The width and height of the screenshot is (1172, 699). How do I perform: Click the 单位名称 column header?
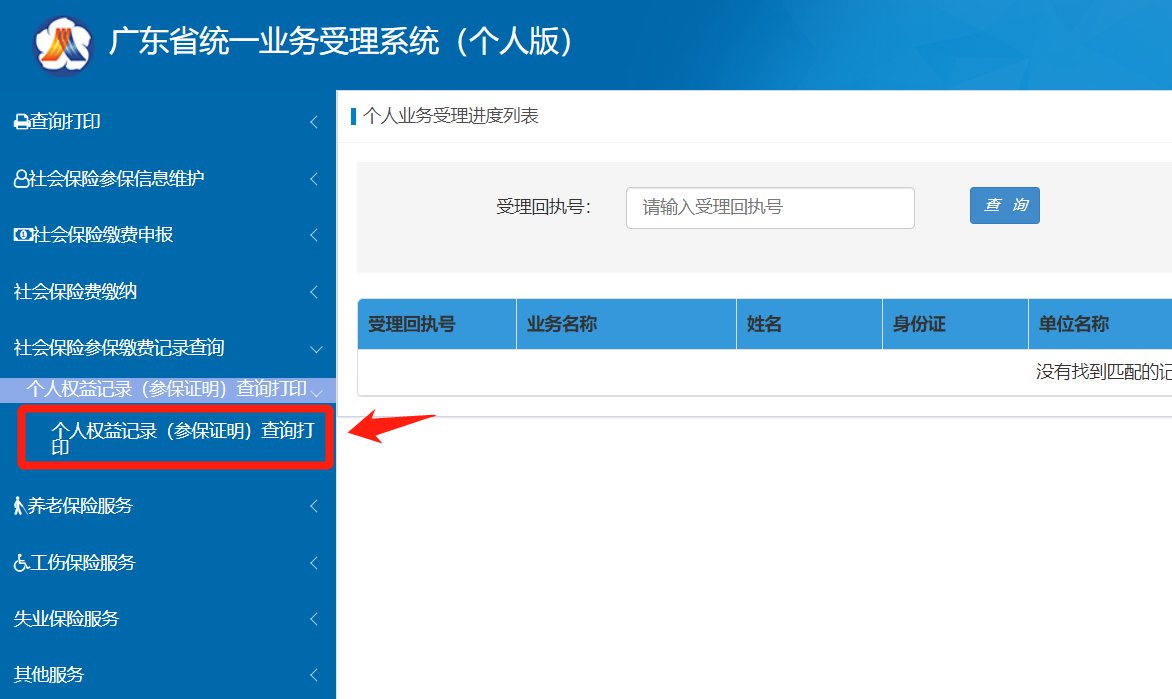(1073, 324)
